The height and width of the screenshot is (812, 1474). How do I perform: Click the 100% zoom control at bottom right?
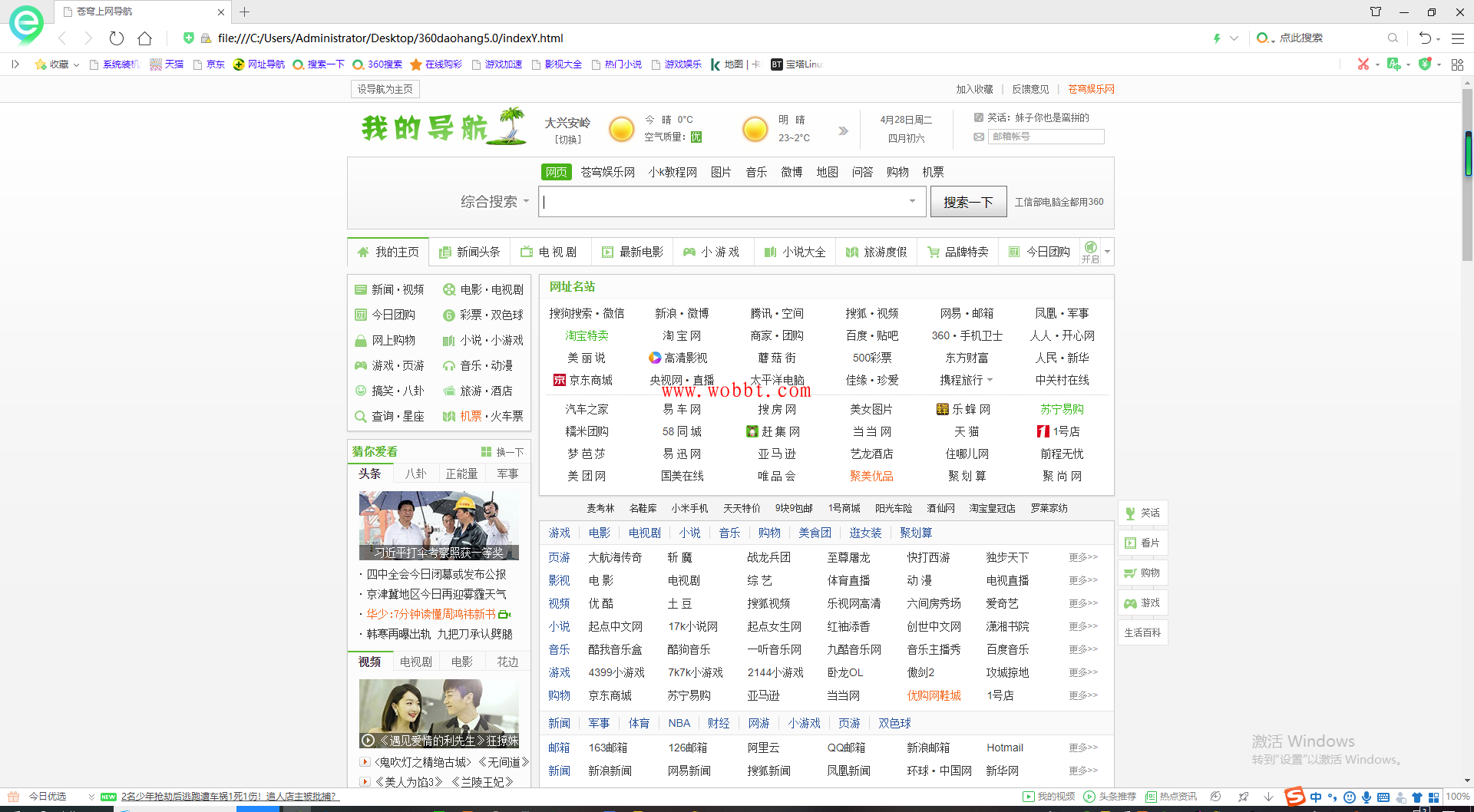[1459, 797]
